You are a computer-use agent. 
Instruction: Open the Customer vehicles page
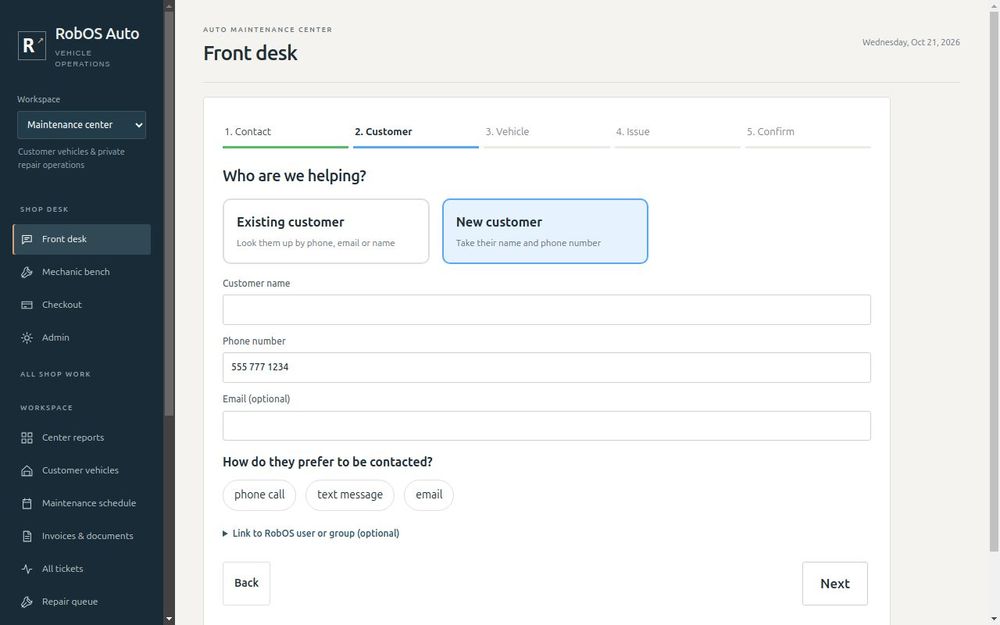(82, 471)
